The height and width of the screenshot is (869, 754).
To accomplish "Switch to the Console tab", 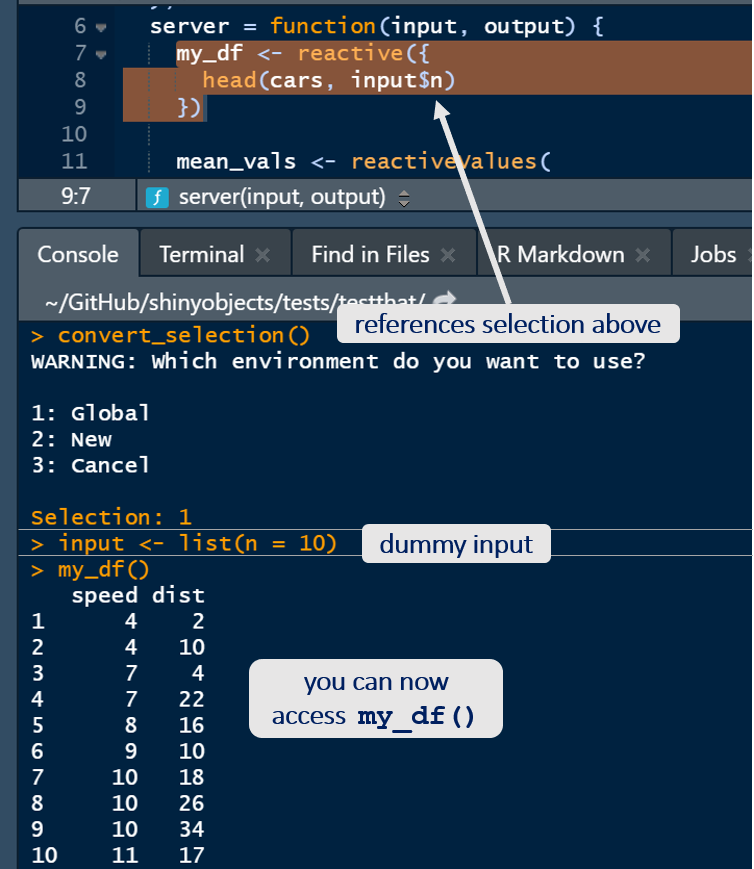I will pyautogui.click(x=77, y=255).
